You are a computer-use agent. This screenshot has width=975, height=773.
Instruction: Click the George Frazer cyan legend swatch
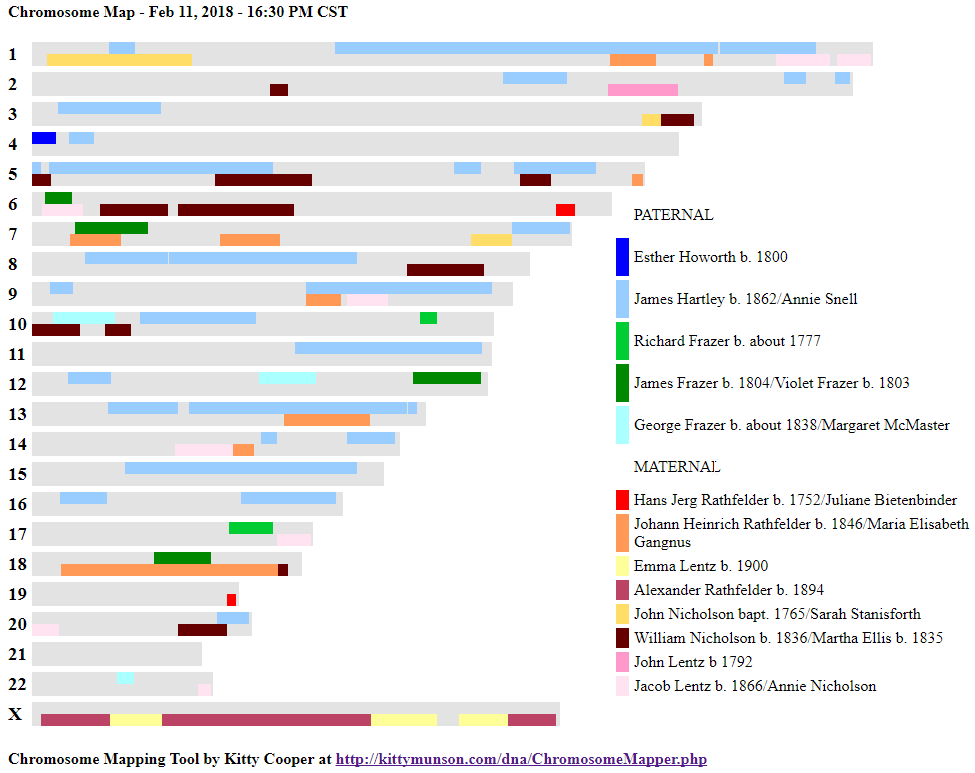point(622,425)
